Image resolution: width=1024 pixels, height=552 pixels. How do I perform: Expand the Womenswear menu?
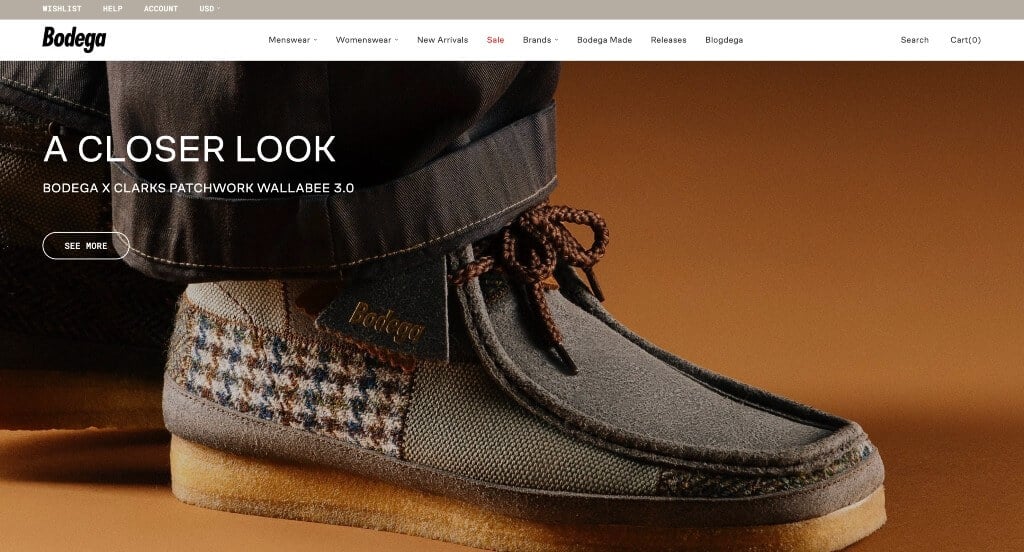click(367, 40)
